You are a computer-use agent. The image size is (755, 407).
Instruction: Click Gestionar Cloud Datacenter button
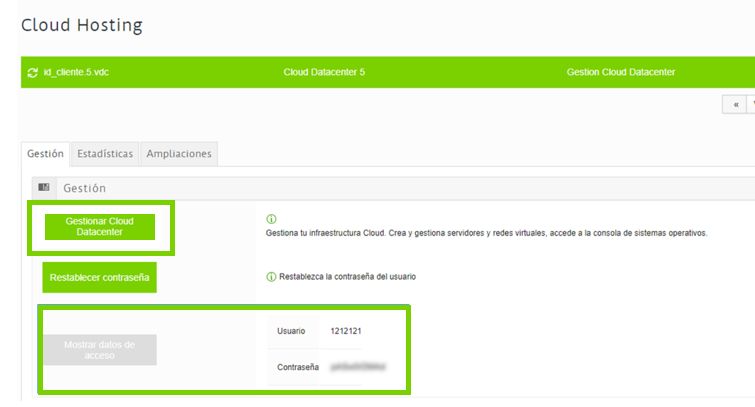point(100,227)
